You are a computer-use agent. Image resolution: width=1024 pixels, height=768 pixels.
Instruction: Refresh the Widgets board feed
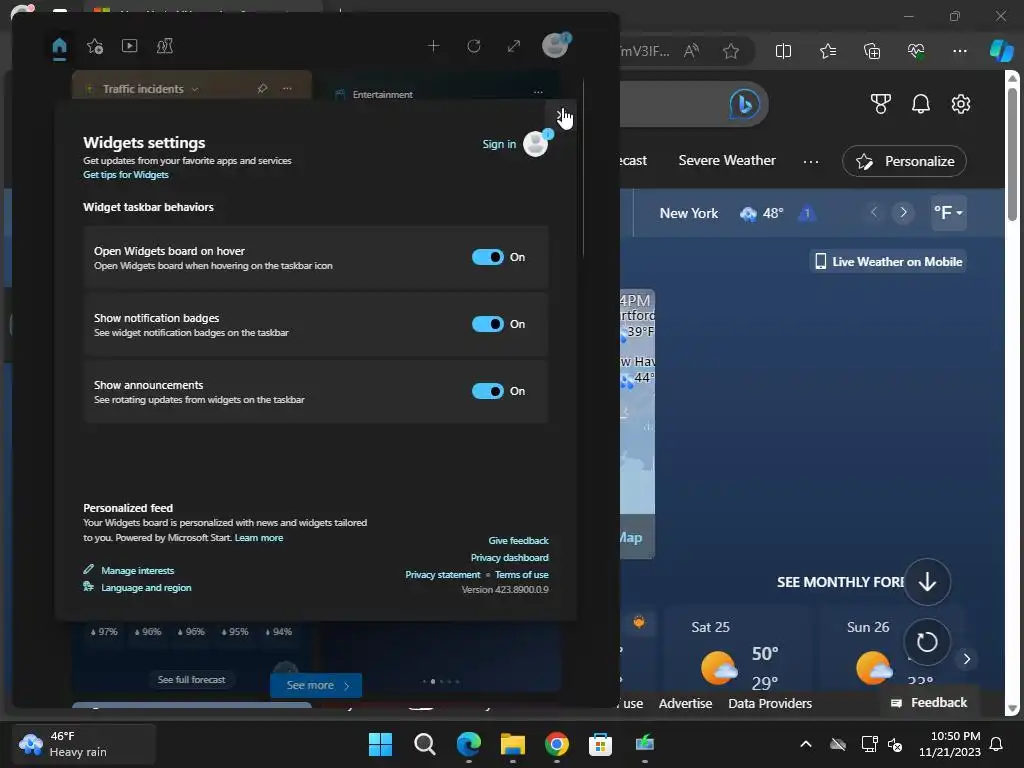tap(473, 46)
